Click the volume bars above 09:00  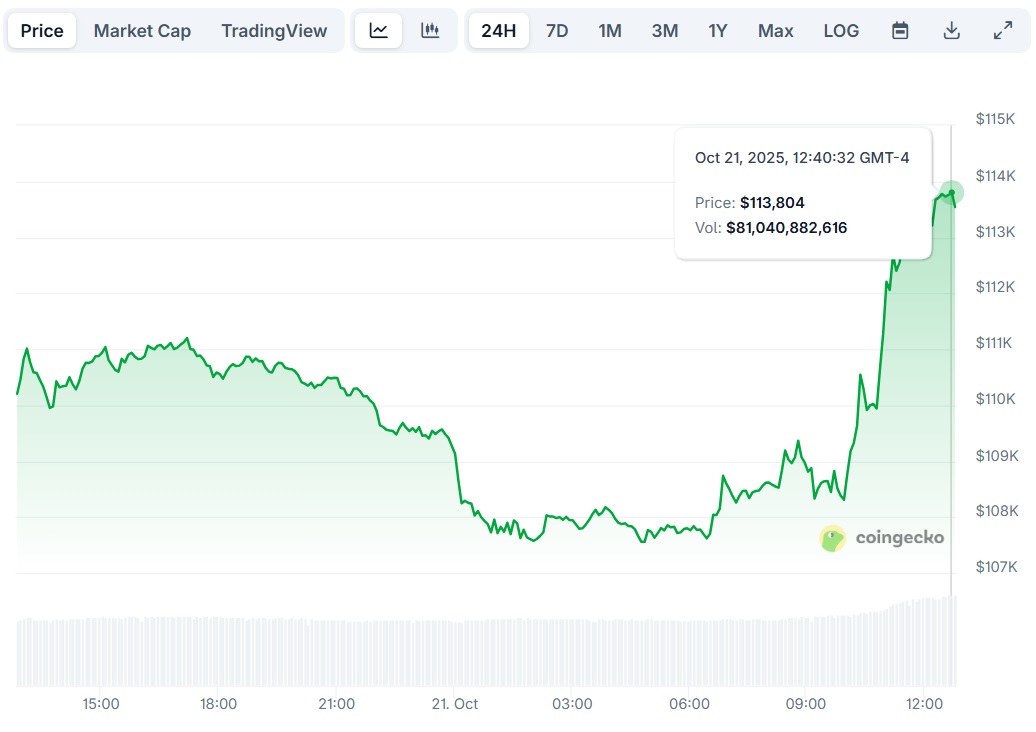[806, 650]
